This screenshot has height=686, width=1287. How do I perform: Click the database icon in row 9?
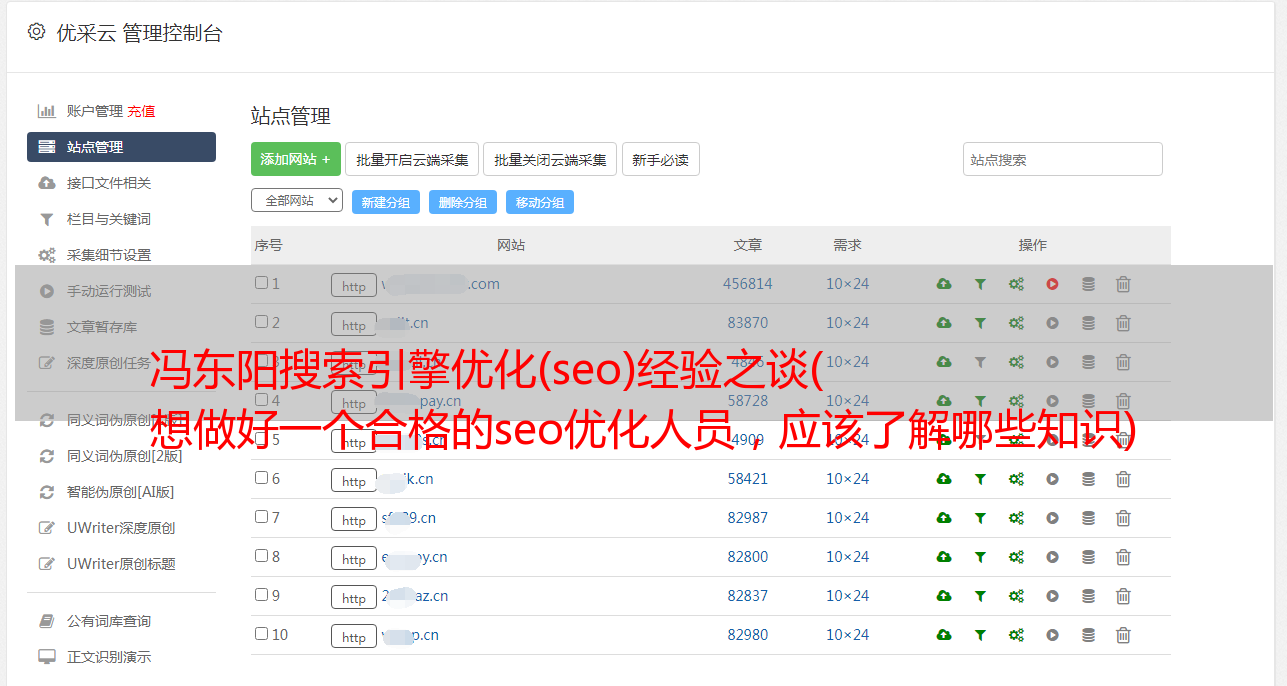(x=1088, y=596)
